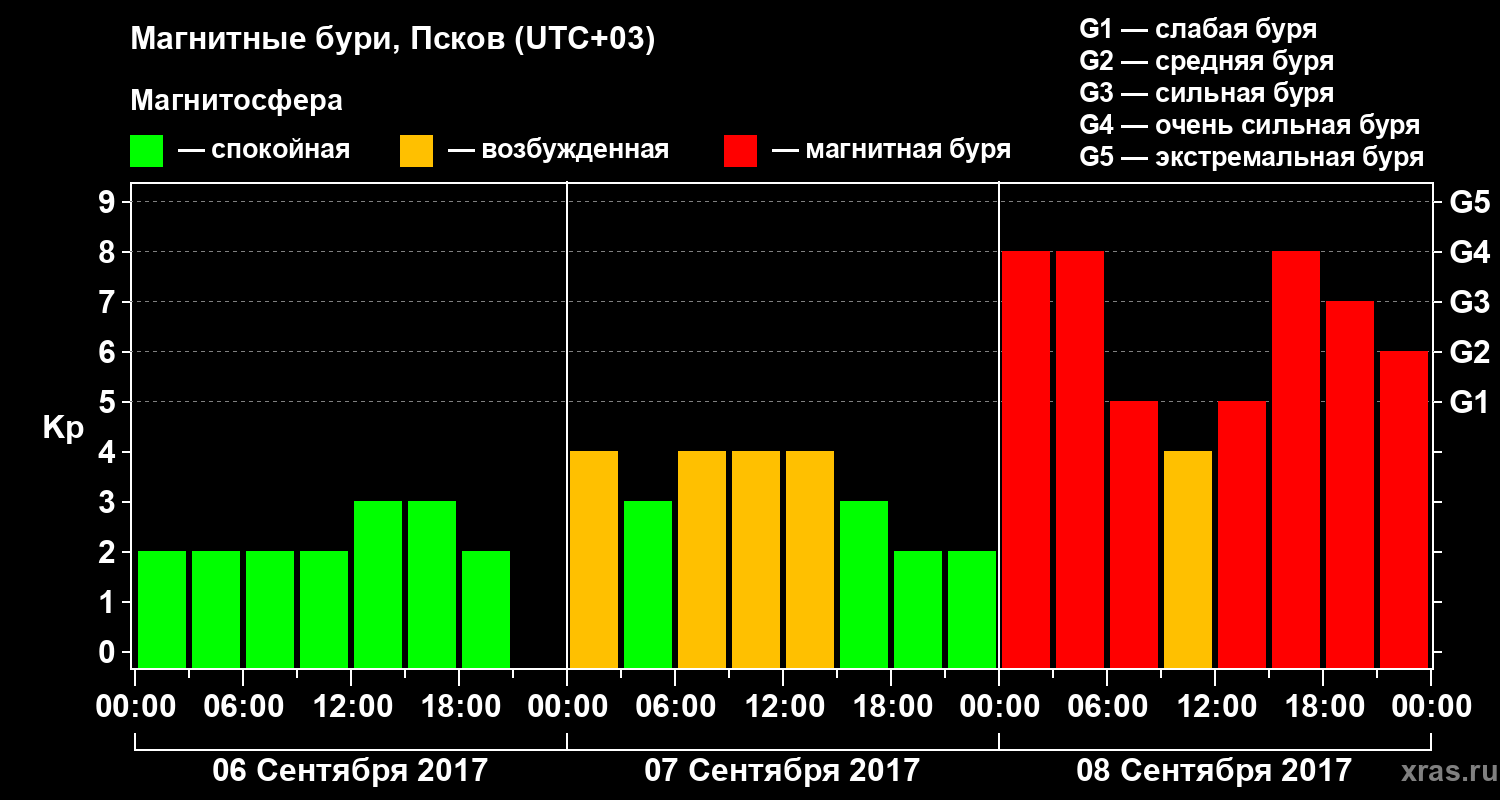This screenshot has height=800, width=1500.
Task: Click the 'G4 — очень сильная буря' line
Action: pos(1249,125)
